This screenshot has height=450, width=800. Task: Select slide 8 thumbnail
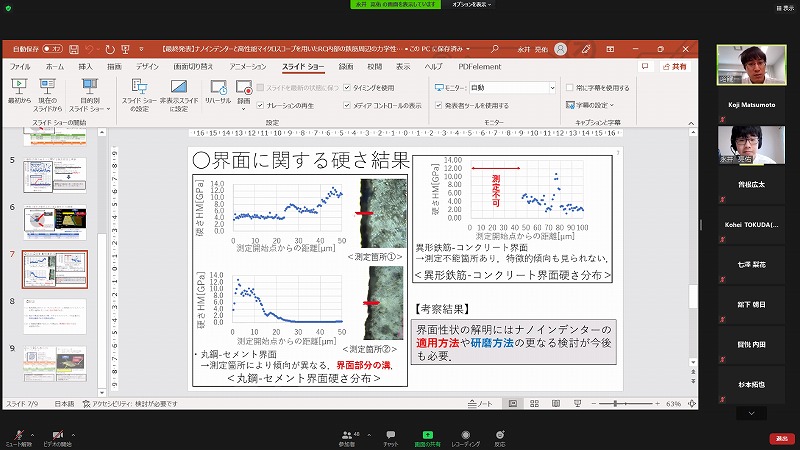[x=55, y=316]
